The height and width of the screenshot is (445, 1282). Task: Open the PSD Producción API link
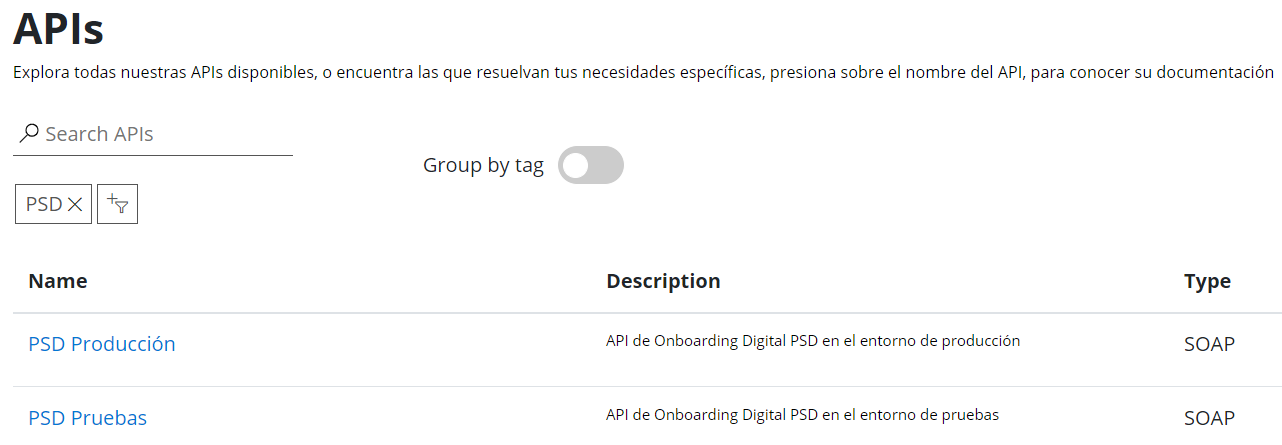[102, 344]
